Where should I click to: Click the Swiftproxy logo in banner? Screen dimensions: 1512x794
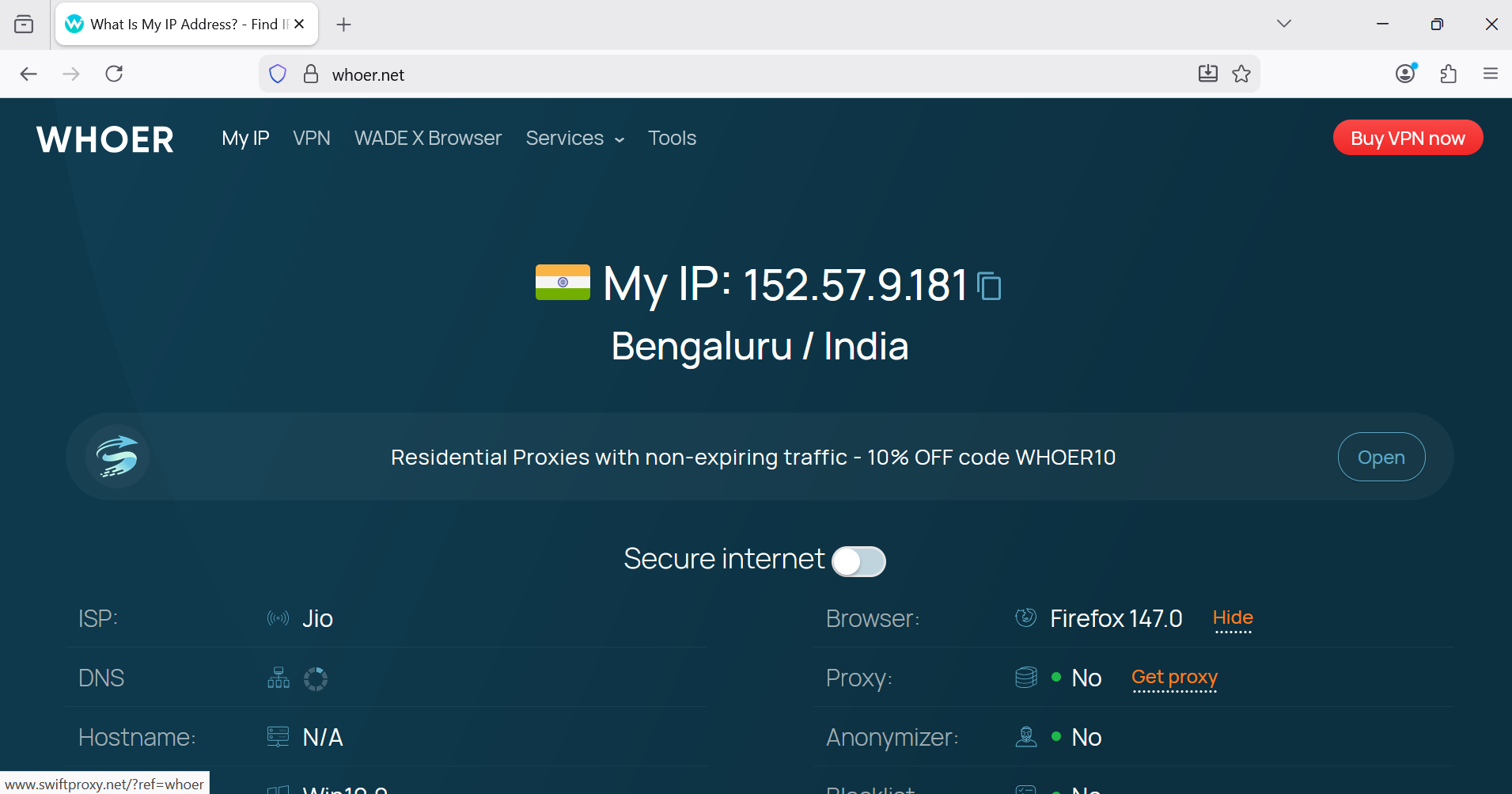[117, 457]
